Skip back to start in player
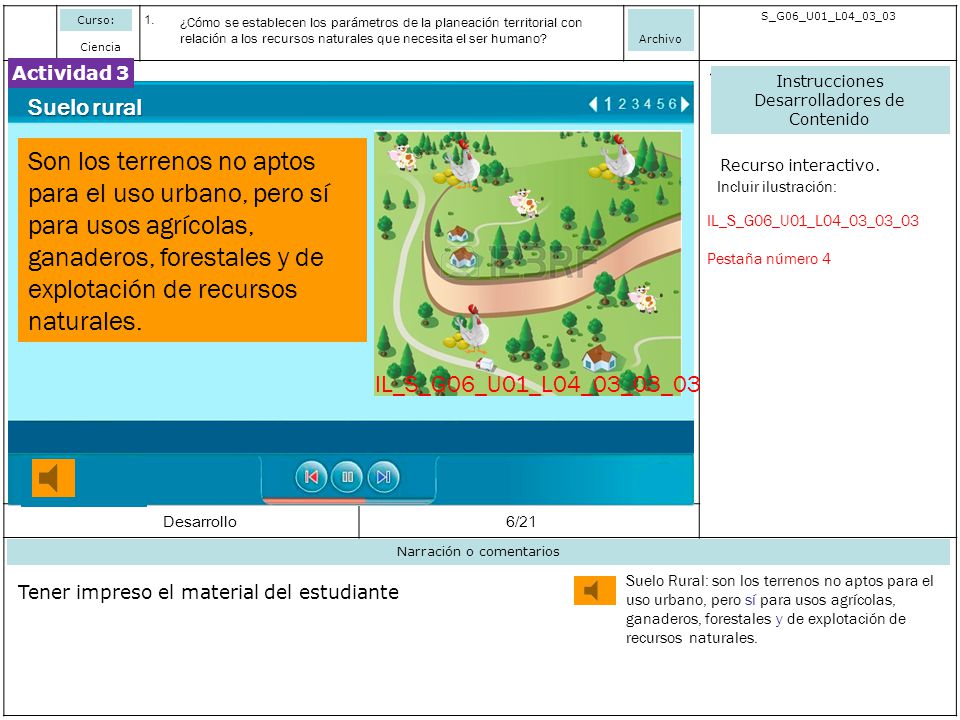This screenshot has height=720, width=960. [311, 477]
